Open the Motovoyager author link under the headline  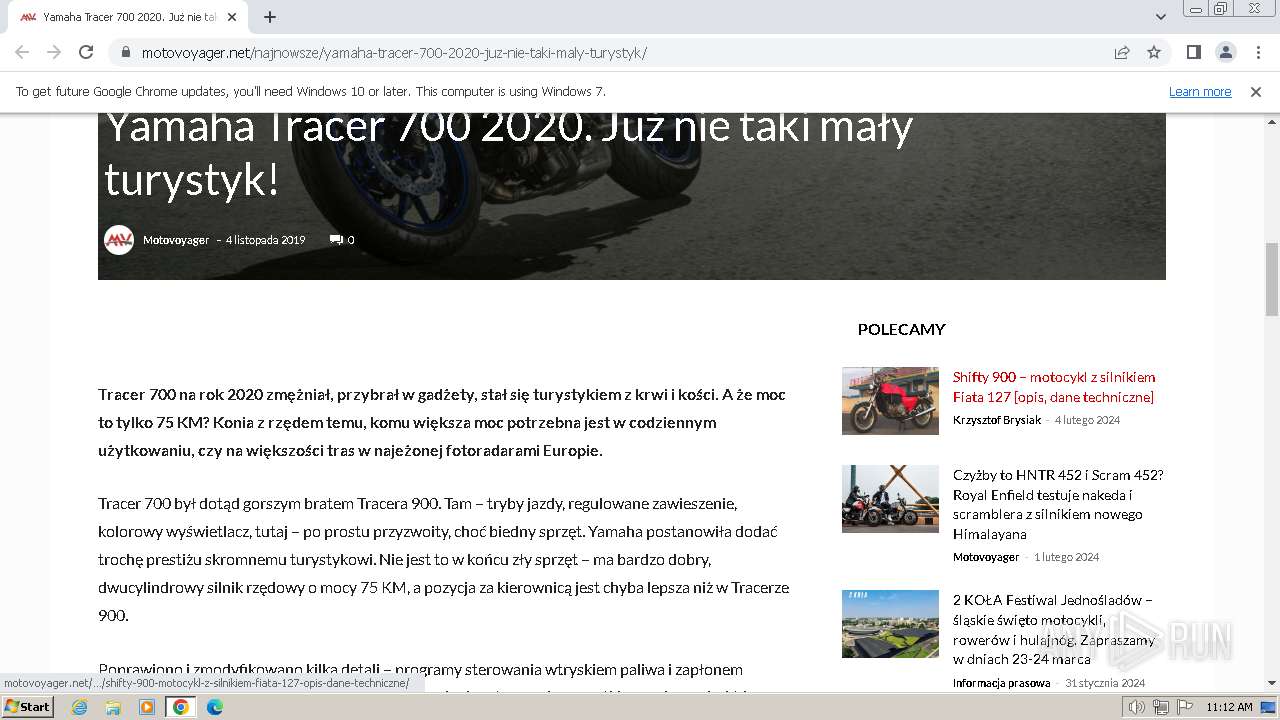coord(176,240)
